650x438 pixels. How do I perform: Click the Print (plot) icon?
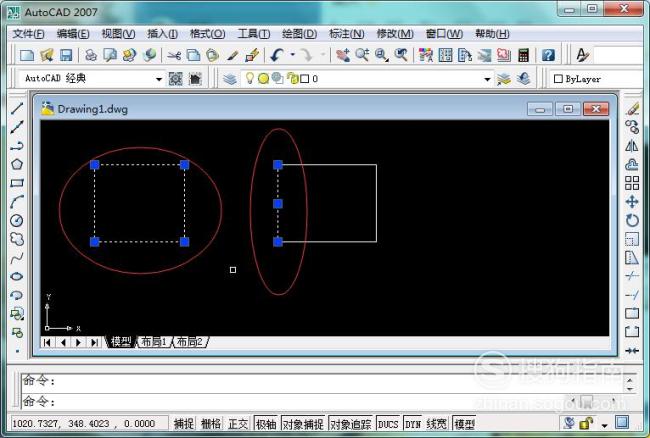[x=91, y=55]
